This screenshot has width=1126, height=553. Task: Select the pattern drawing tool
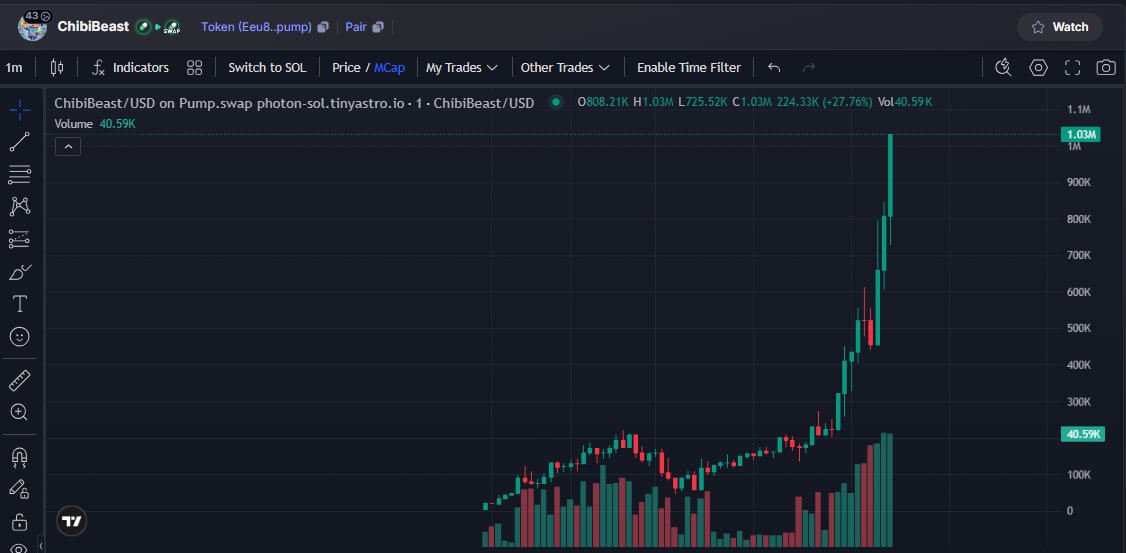click(x=20, y=207)
